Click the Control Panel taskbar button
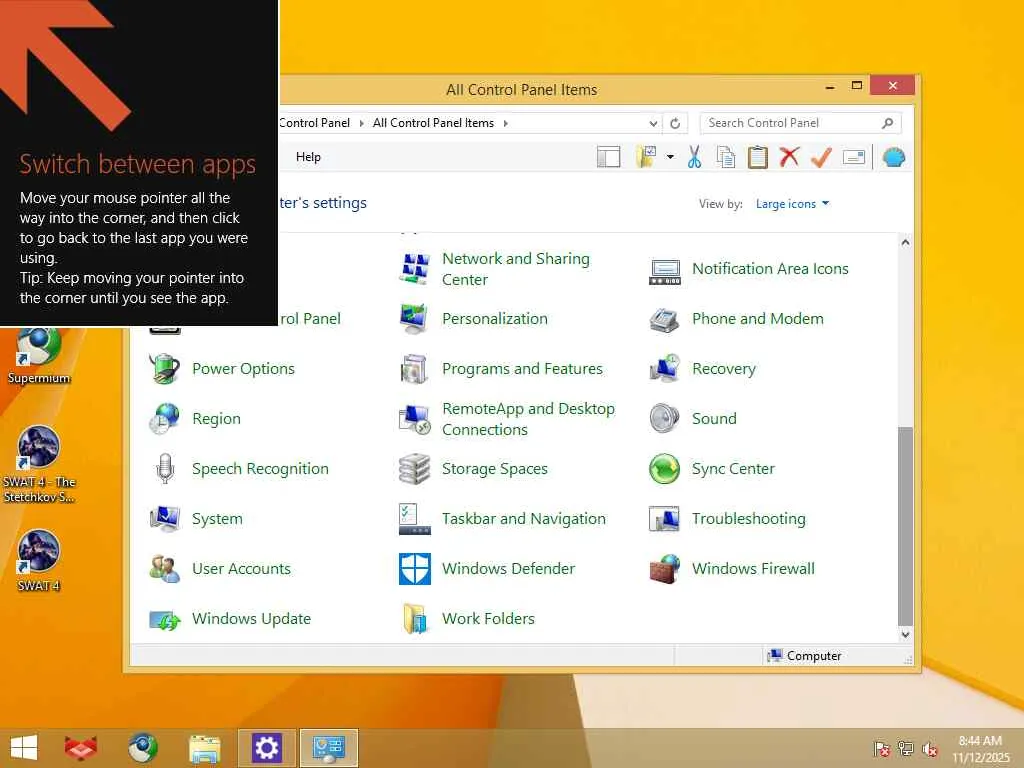 point(328,748)
